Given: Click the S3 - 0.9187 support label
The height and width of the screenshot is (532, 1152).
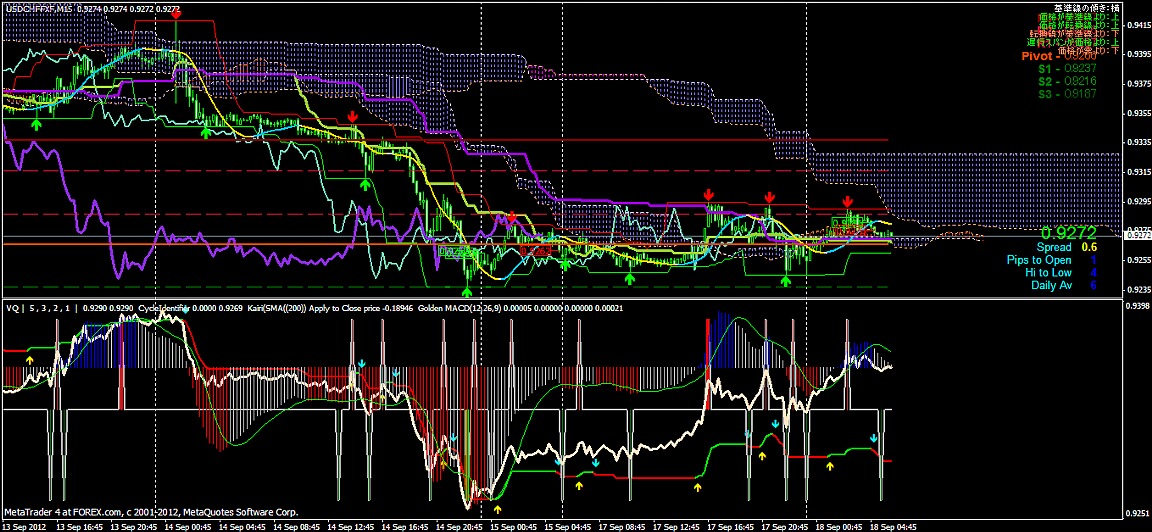Looking at the screenshot, I should (1068, 94).
